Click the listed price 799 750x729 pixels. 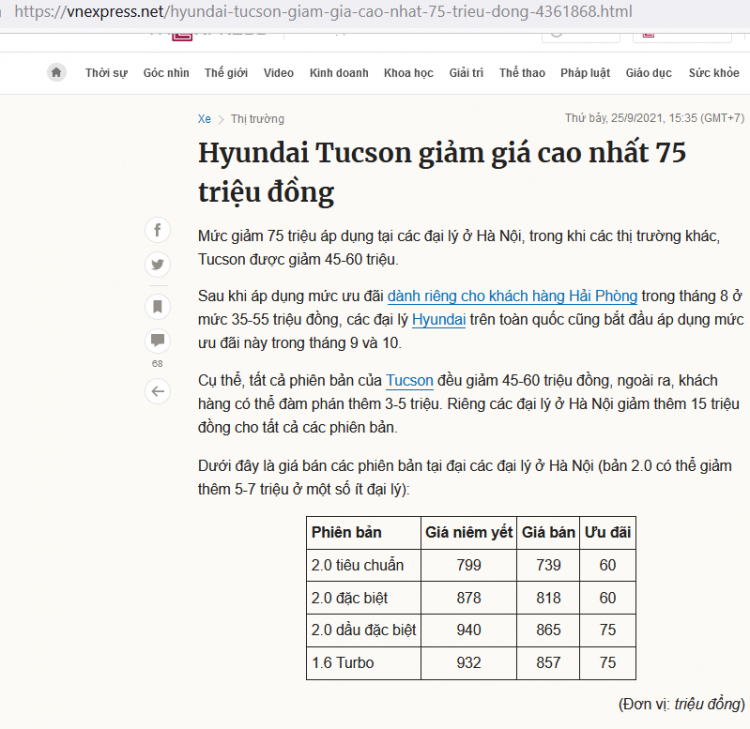[x=469, y=565]
